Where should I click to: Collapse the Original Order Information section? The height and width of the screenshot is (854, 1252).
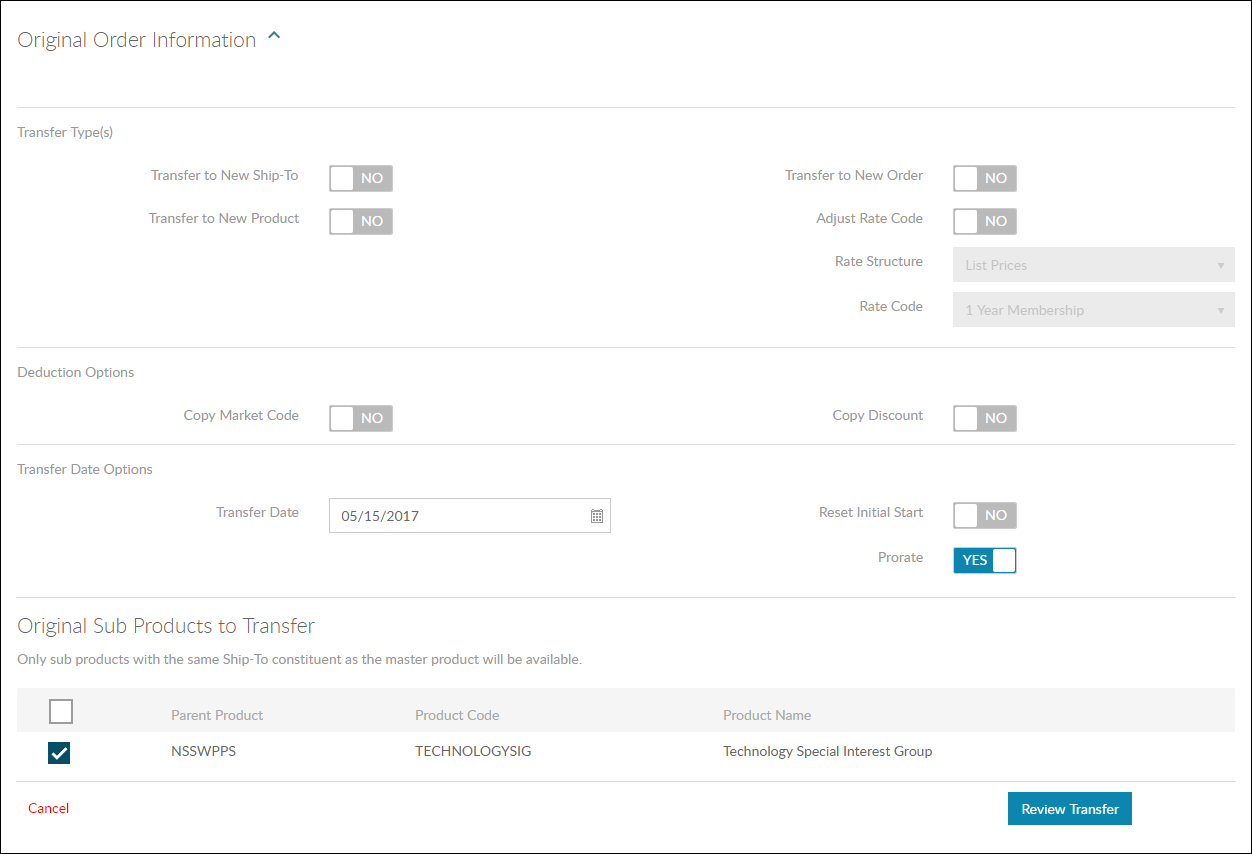click(x=275, y=37)
